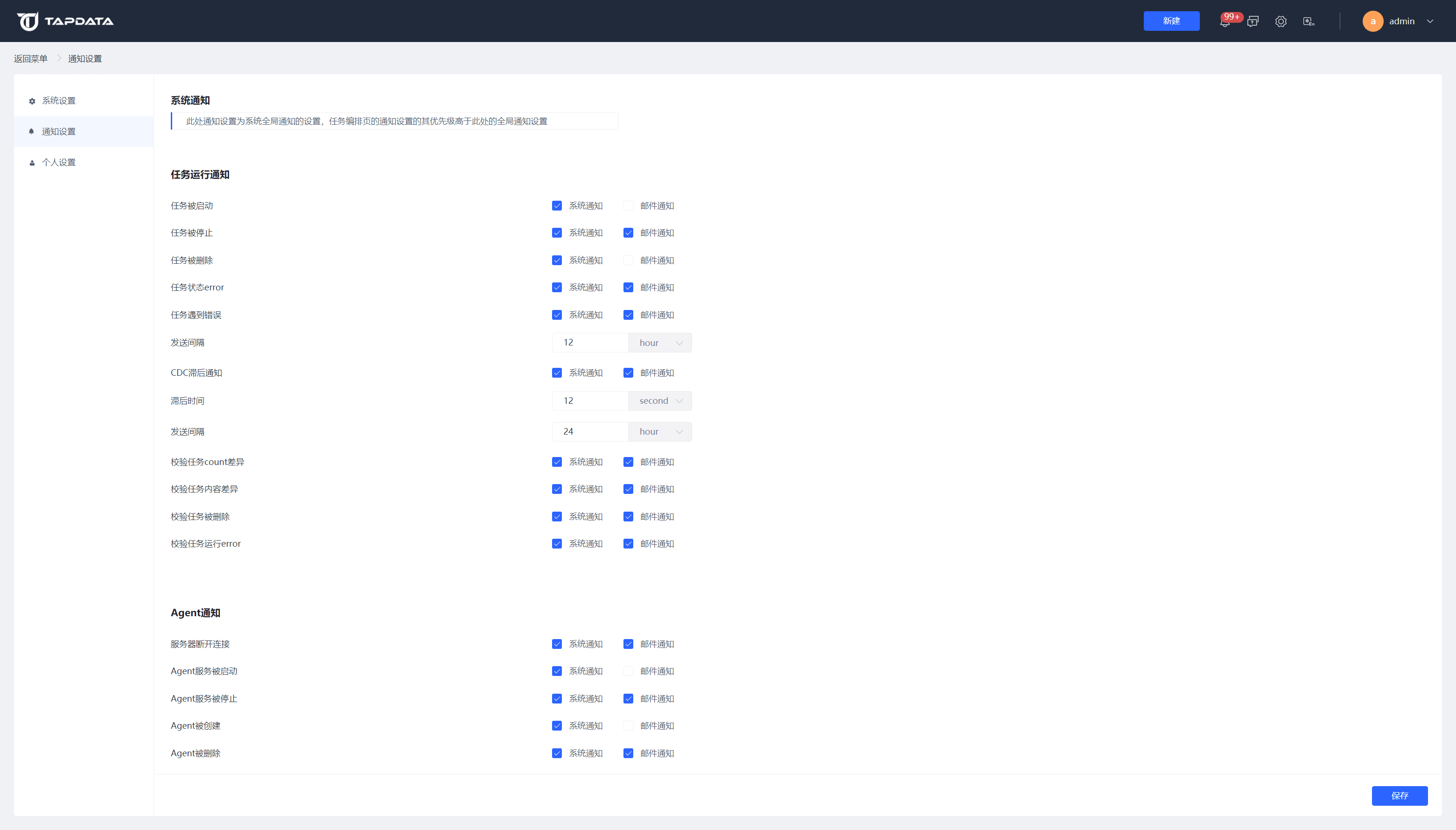Open hour unit dropdown next to value 24

[660, 431]
